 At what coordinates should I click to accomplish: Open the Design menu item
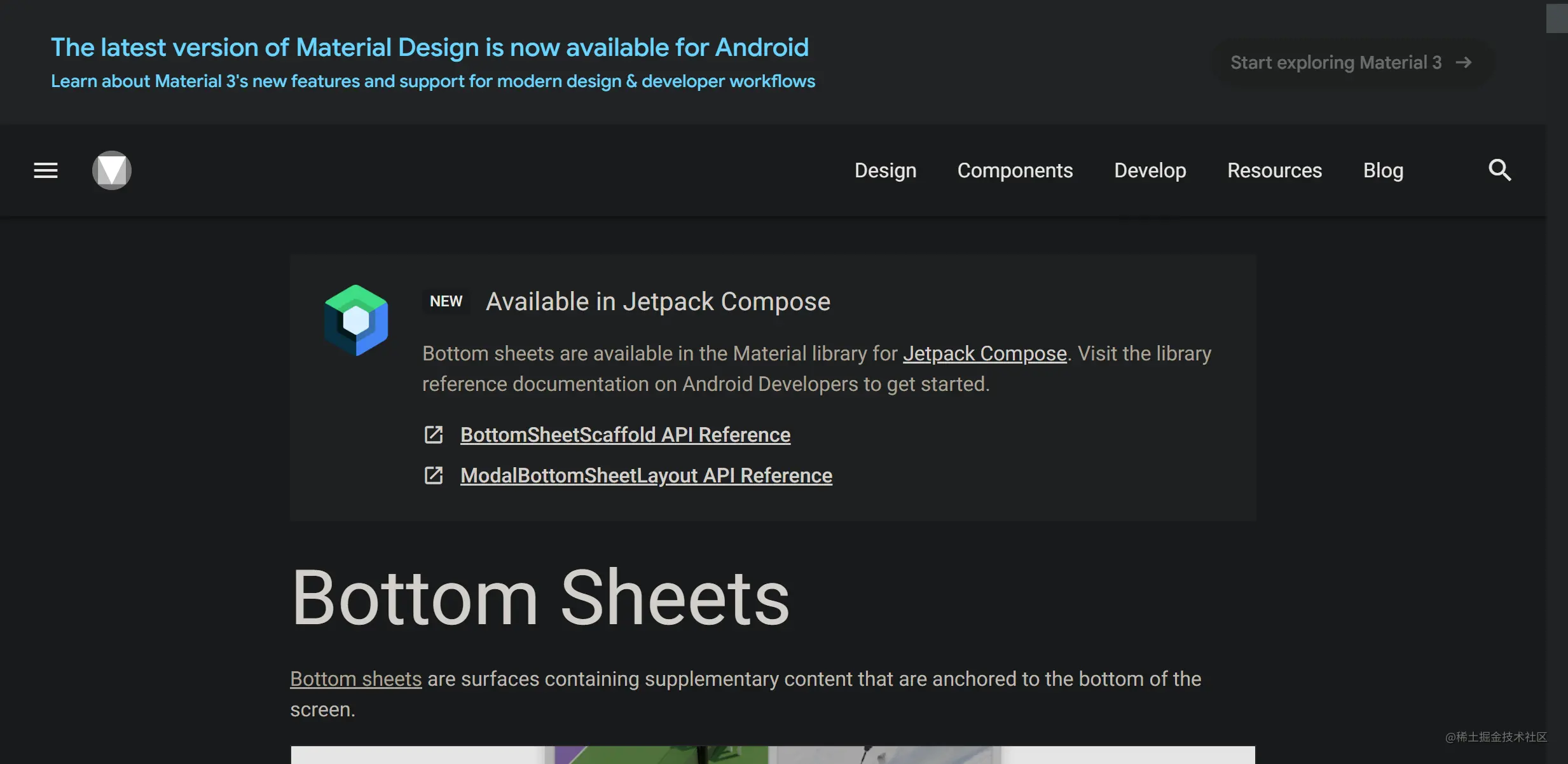[885, 170]
